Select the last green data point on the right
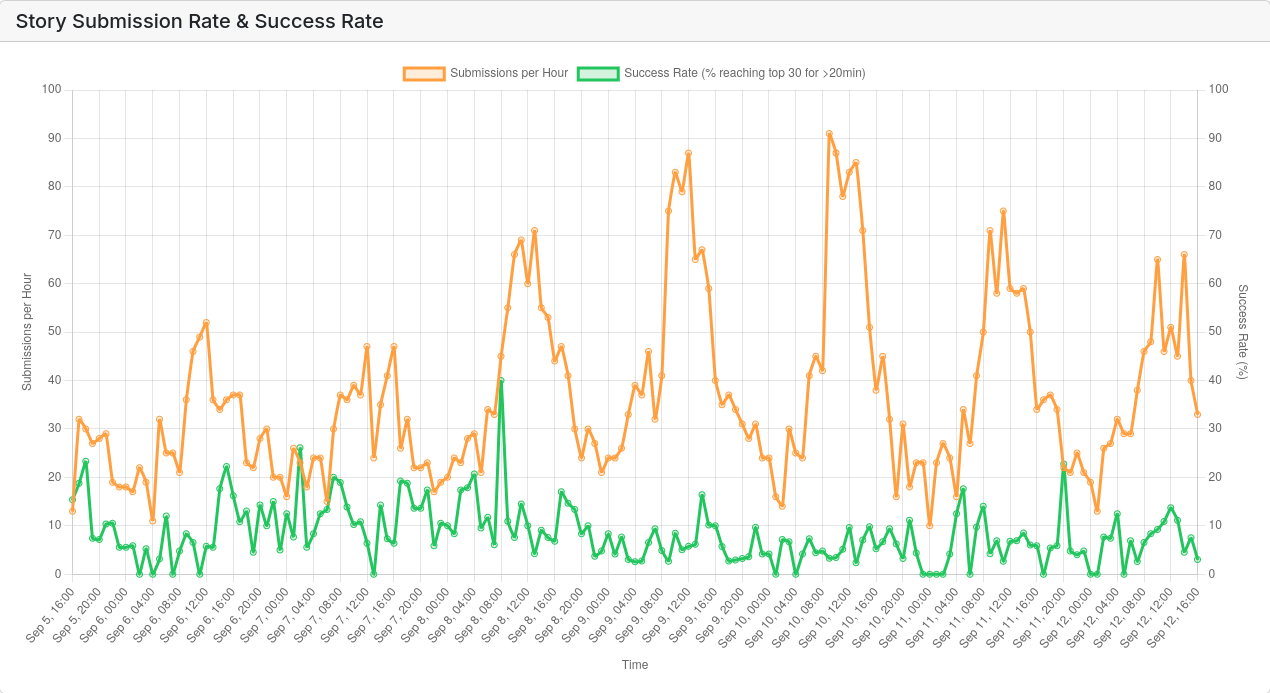1270x693 pixels. click(1197, 560)
